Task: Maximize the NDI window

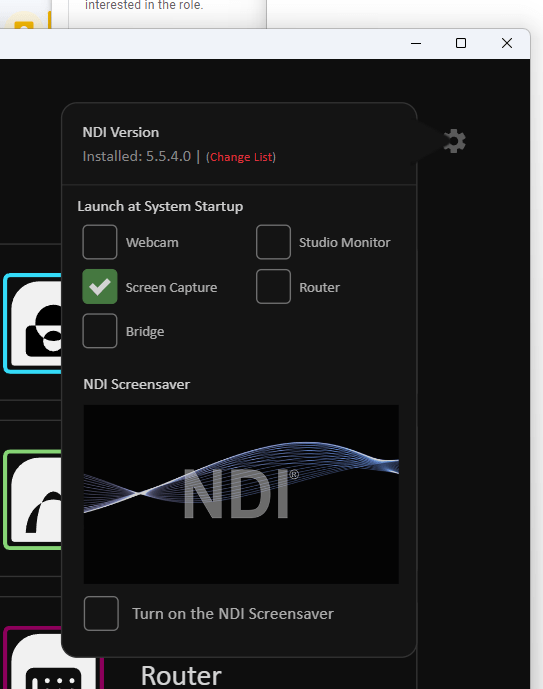Action: [x=461, y=43]
